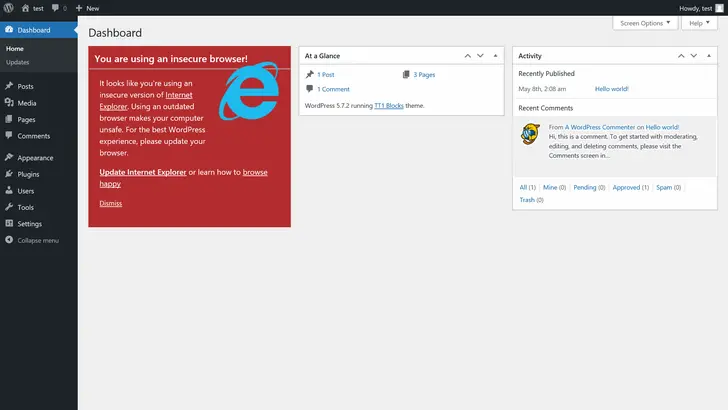The image size is (728, 410).
Task: Click the WordPress logo in admin bar
Action: (9, 8)
